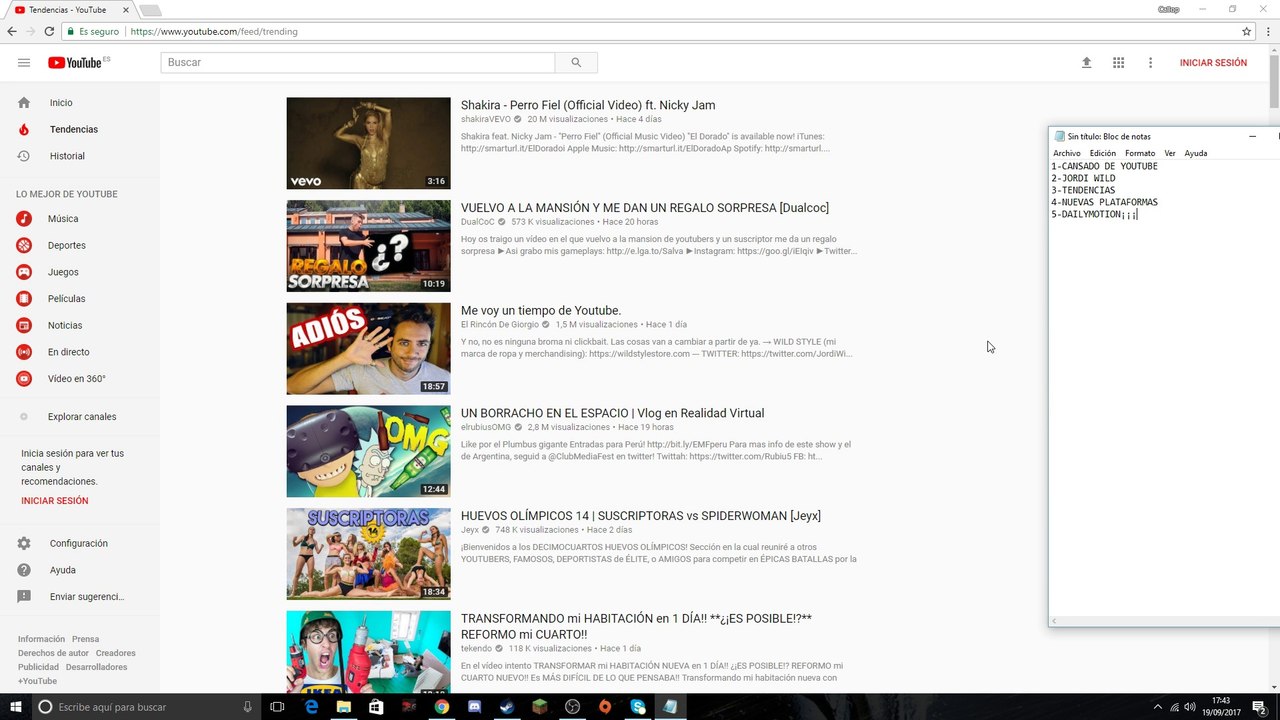
Task: Open Chrome three-dot menu in the browser toolbar
Action: point(1267,31)
